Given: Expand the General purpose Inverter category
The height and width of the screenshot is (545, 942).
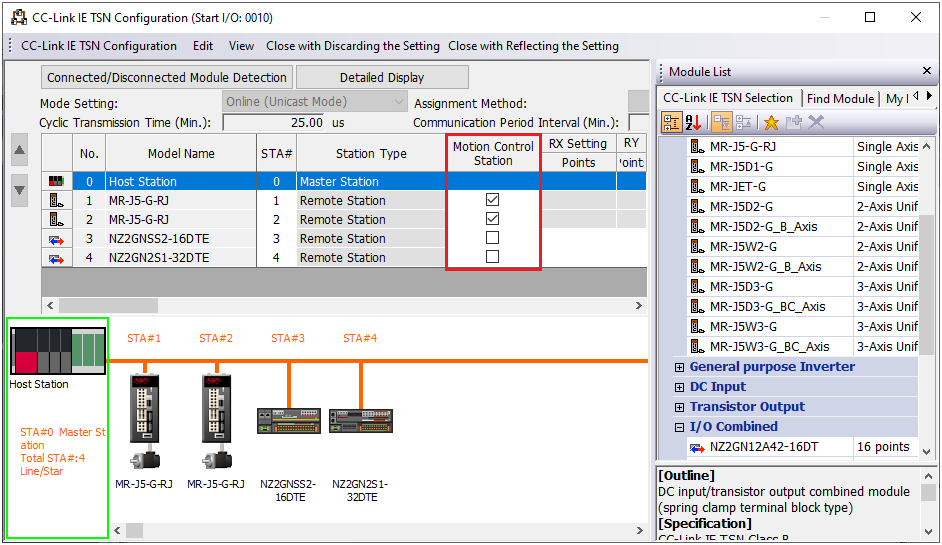Looking at the screenshot, I should coord(679,367).
